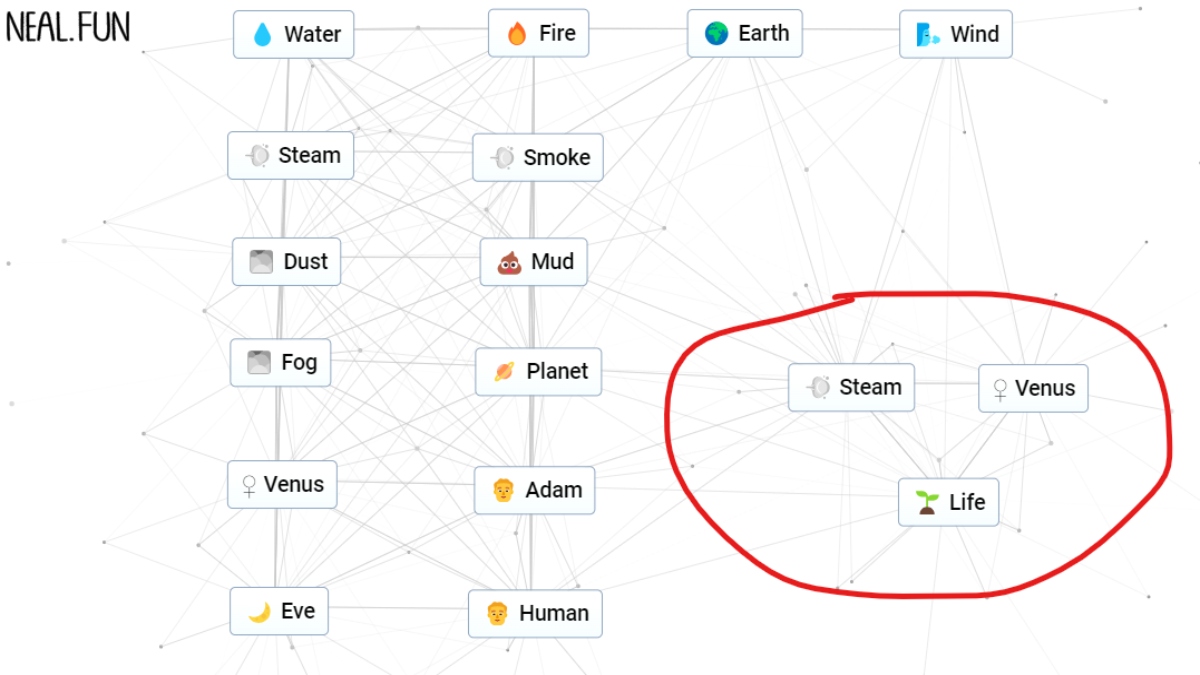
Task: Click the globe icon on Earth
Action: pos(716,34)
